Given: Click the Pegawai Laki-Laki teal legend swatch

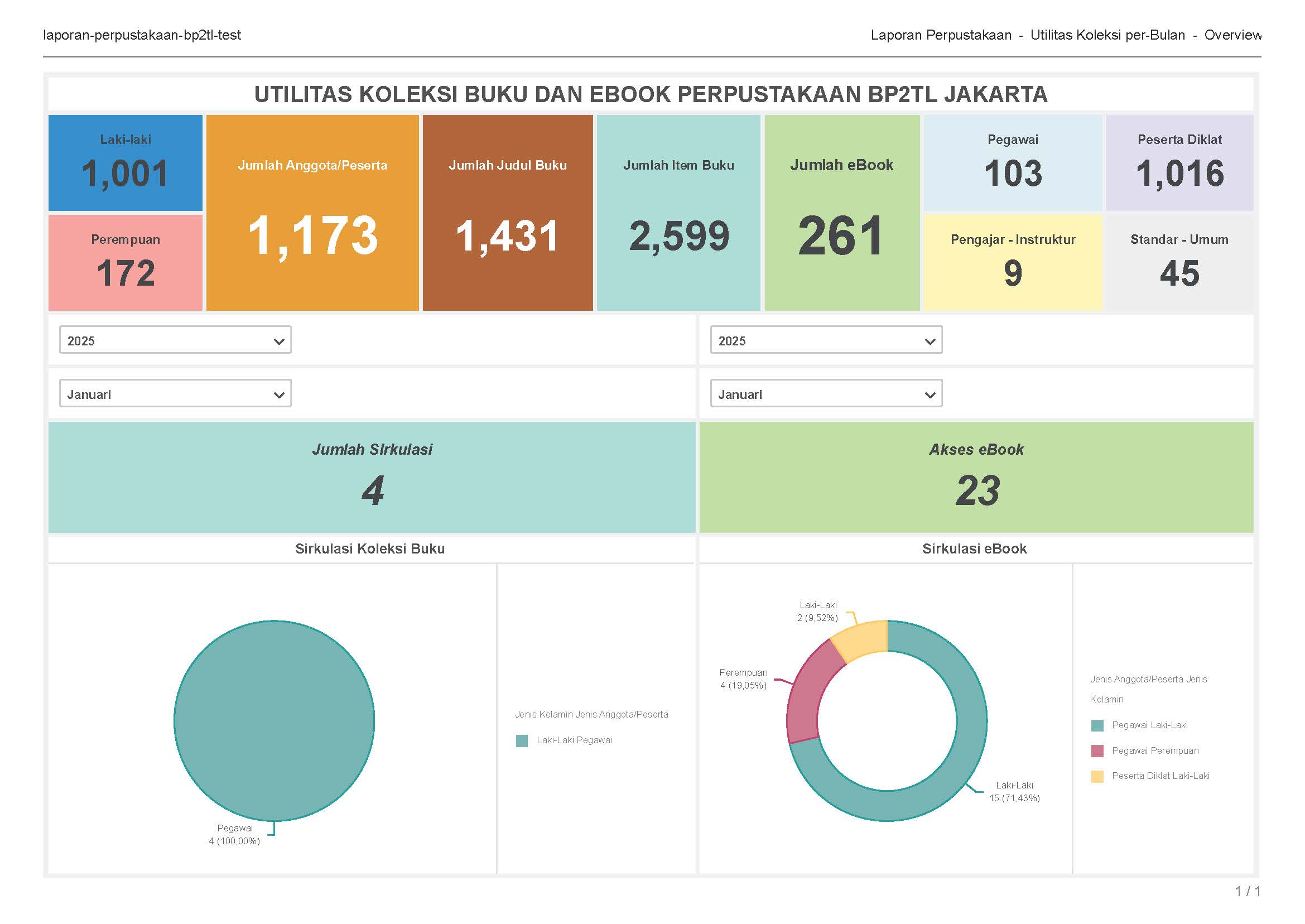Looking at the screenshot, I should 1097,725.
